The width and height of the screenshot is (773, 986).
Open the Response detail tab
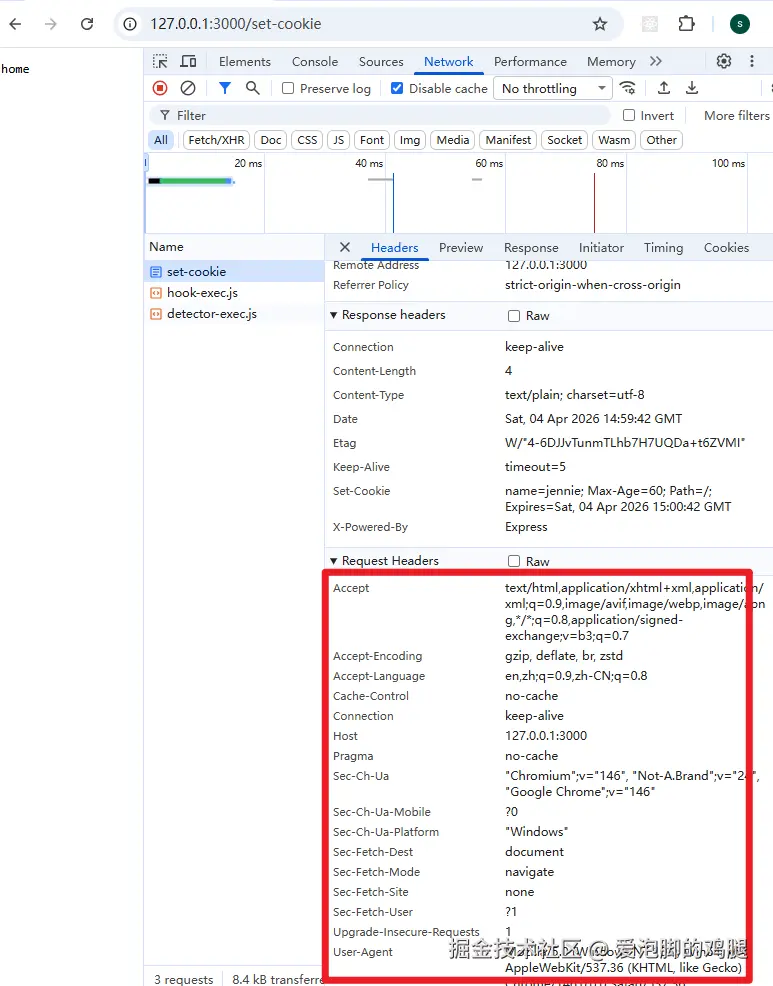[x=531, y=248]
